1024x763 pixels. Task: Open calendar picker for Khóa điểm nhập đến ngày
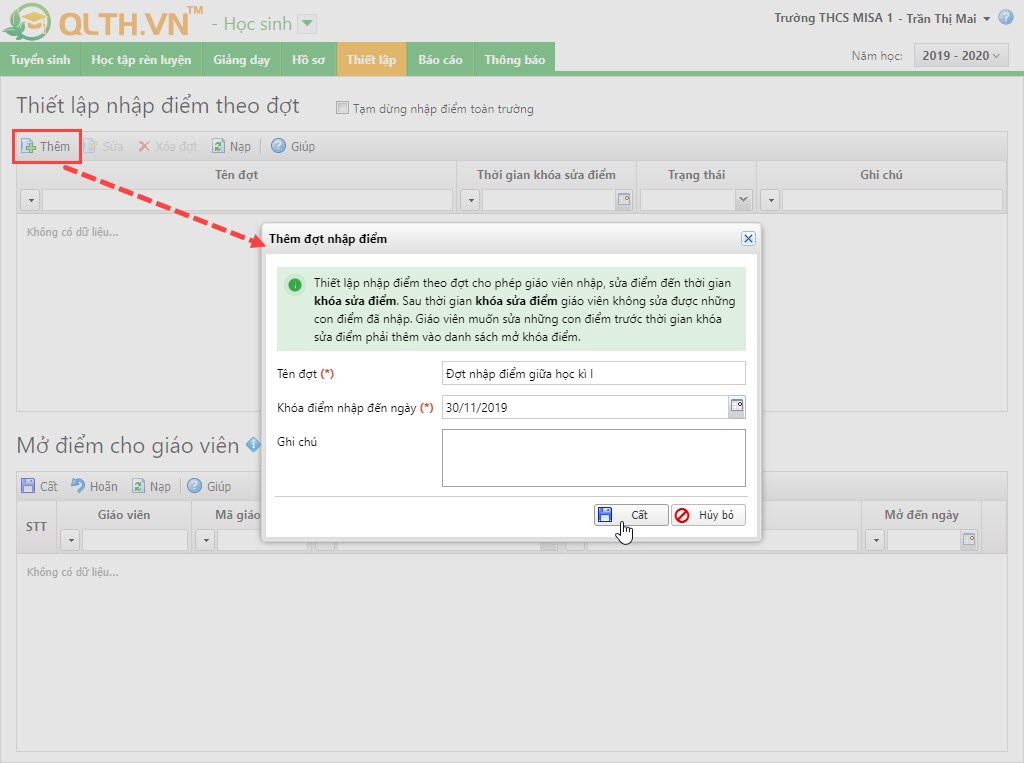[737, 407]
